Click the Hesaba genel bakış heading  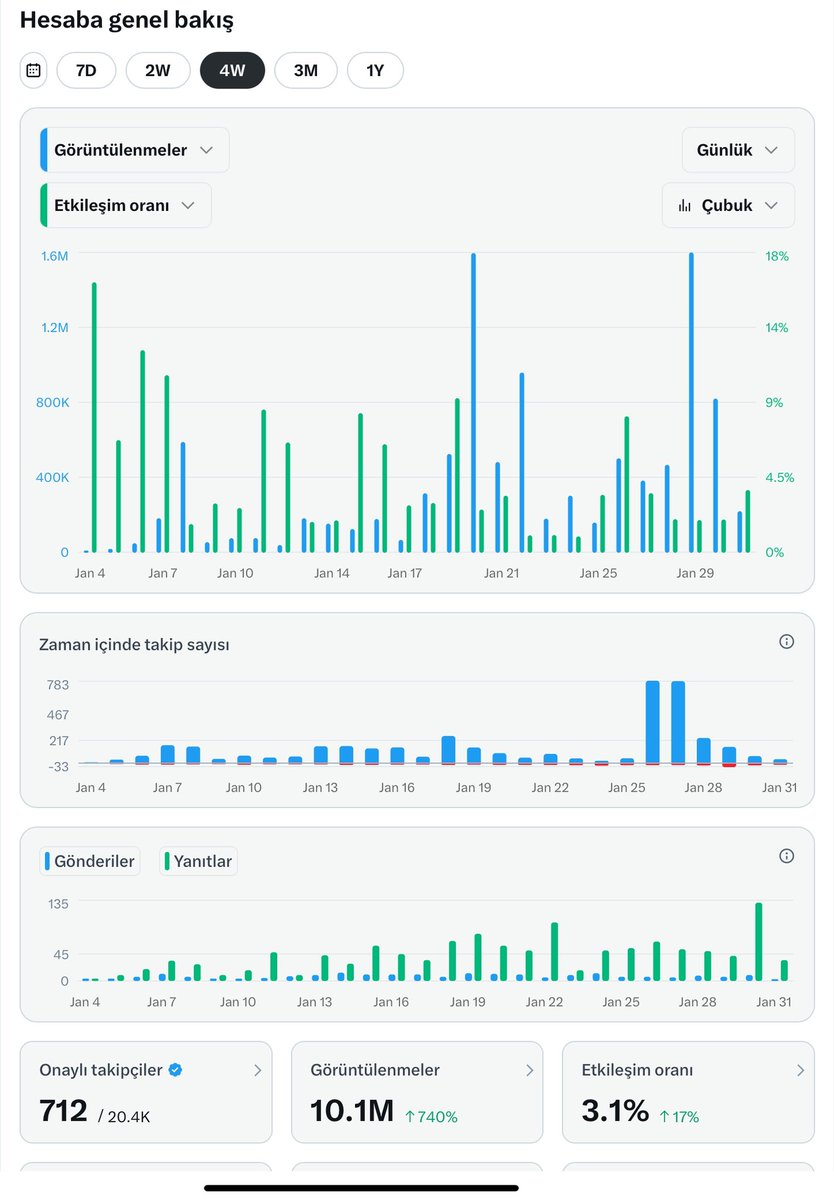point(127,19)
